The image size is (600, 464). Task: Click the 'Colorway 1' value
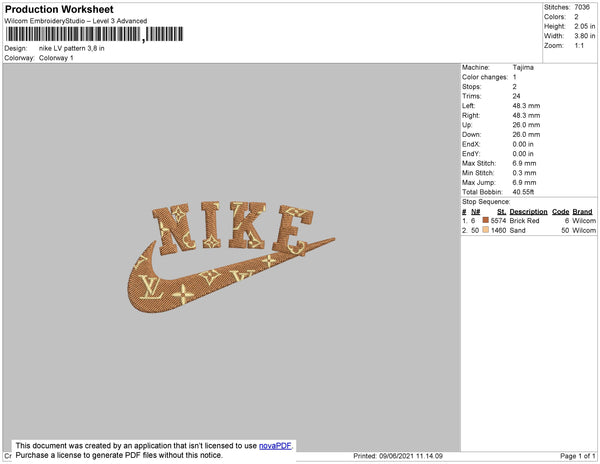(56, 58)
